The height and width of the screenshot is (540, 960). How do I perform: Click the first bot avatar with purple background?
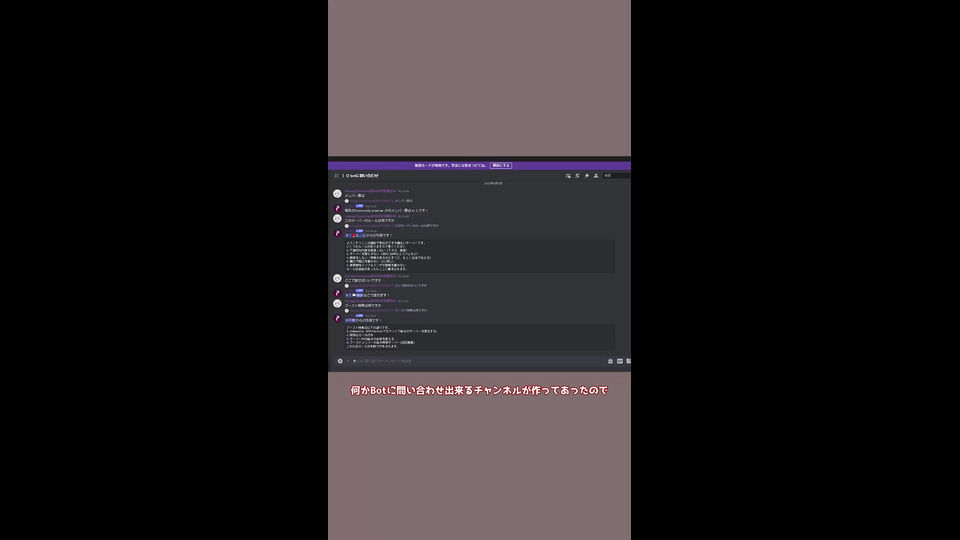[x=337, y=208]
